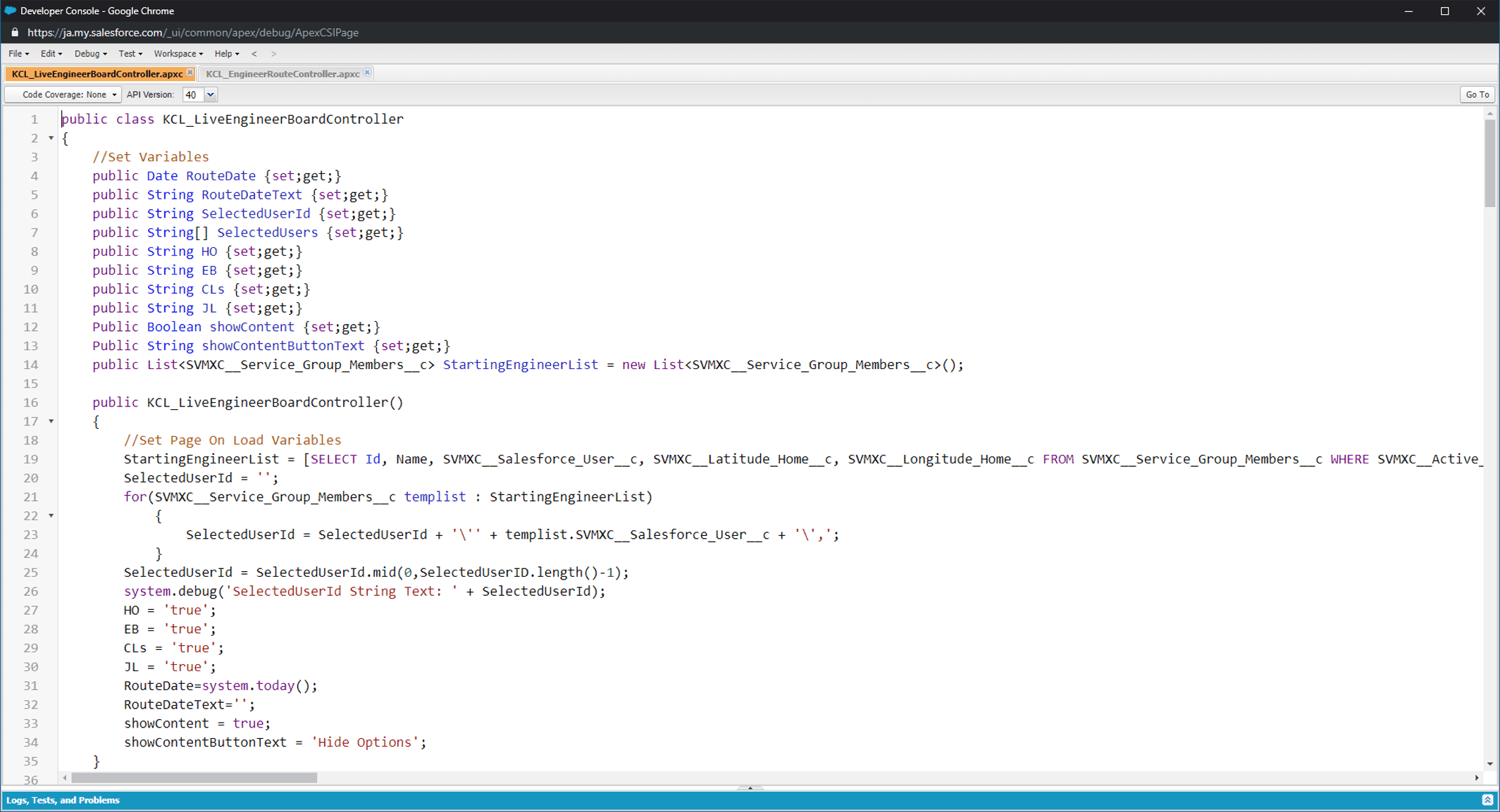Collapse the class body fold at line 2
1500x812 pixels.
pos(51,138)
